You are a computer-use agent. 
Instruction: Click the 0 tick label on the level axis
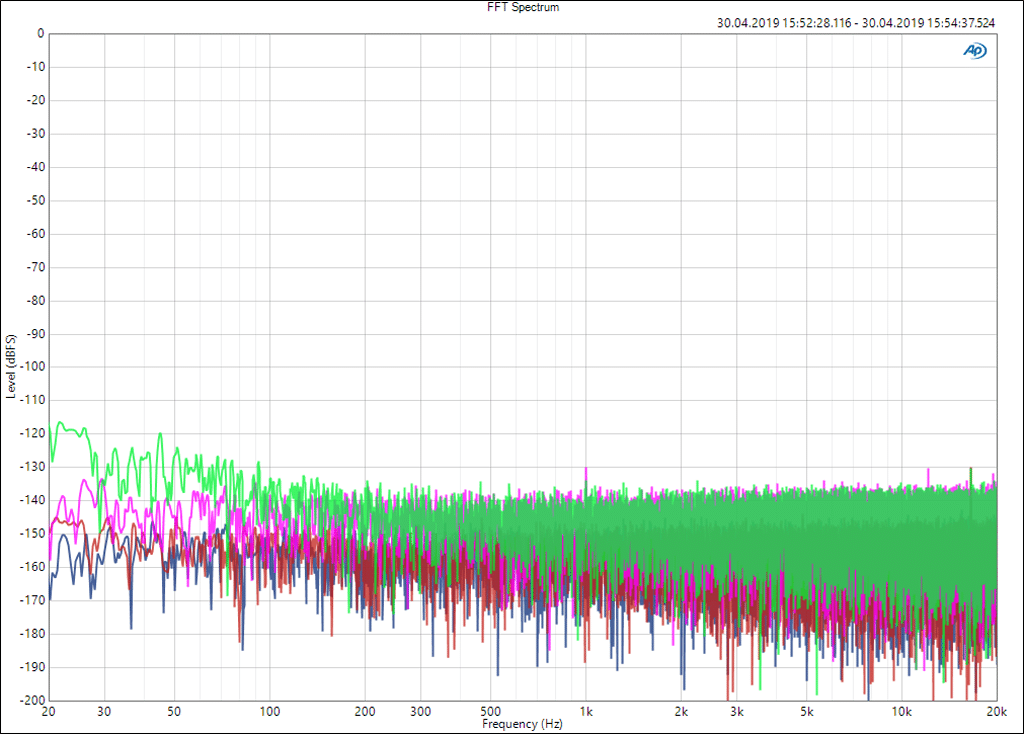tap(40, 33)
